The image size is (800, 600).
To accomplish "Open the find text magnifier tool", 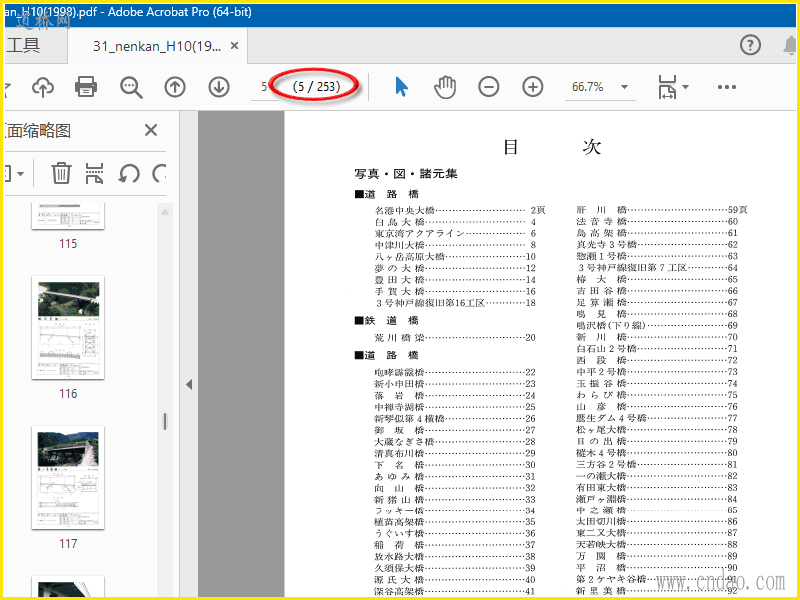I will point(131,87).
